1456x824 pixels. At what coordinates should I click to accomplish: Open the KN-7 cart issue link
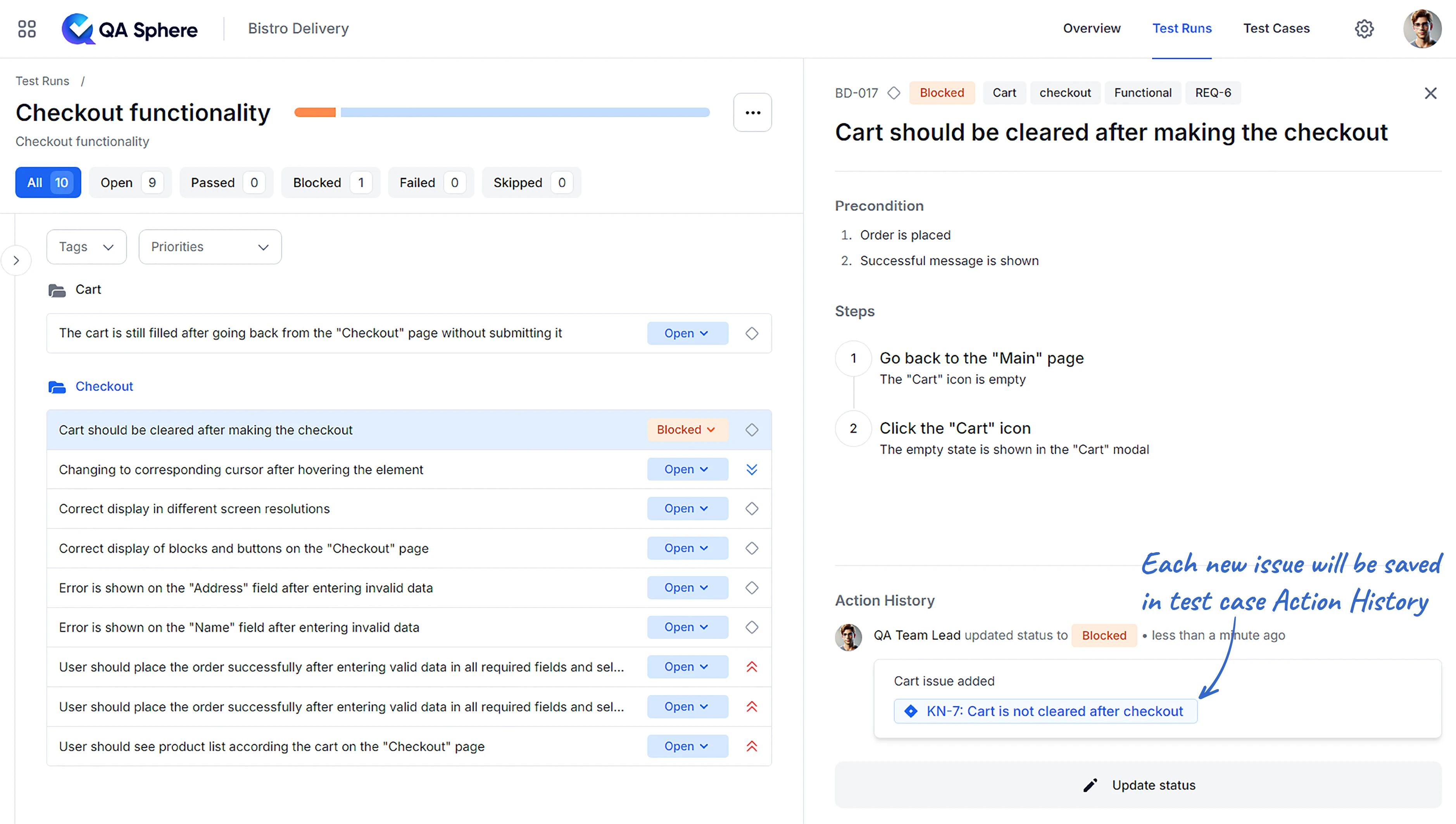(1044, 712)
